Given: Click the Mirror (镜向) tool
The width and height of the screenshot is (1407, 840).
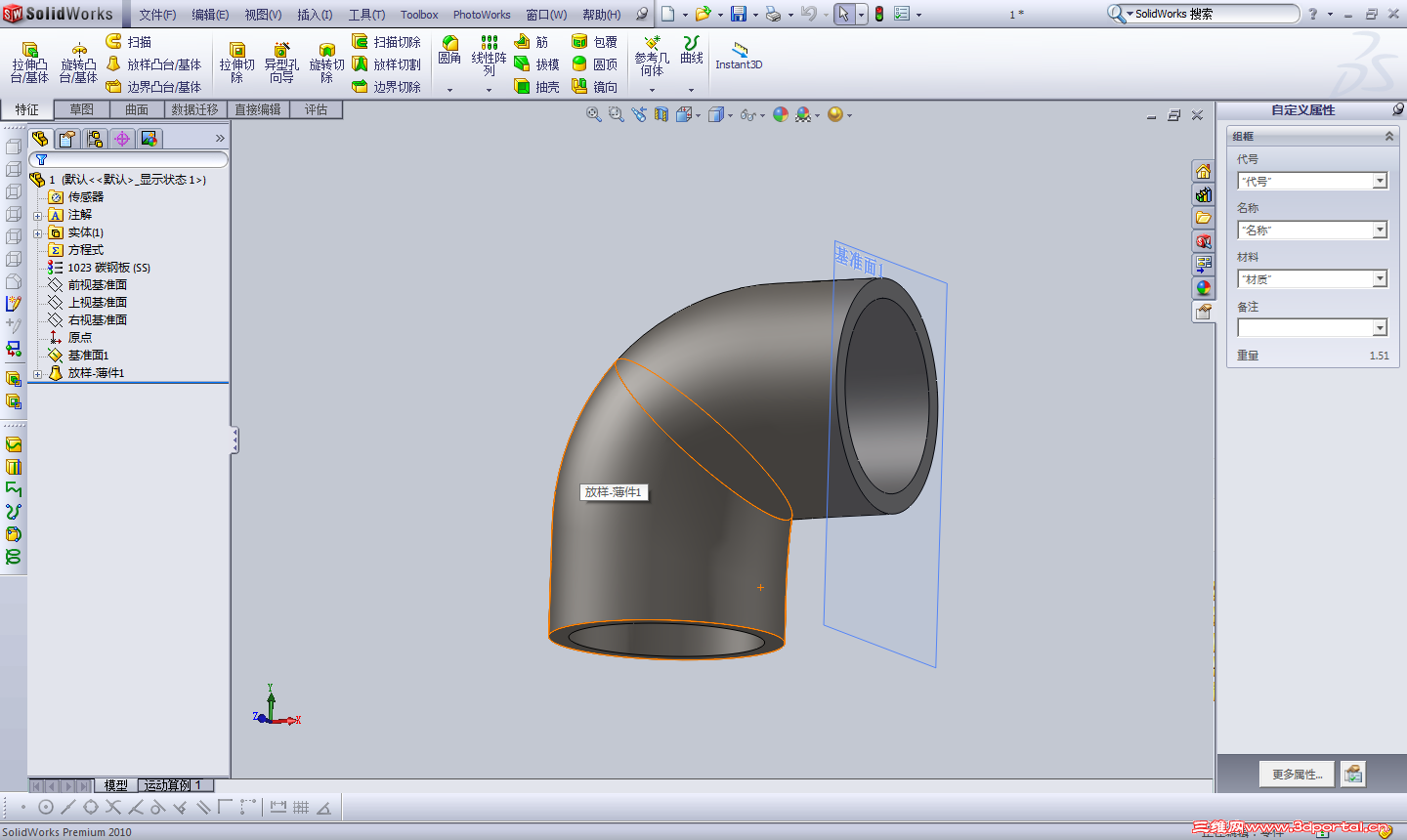Looking at the screenshot, I should tap(595, 87).
